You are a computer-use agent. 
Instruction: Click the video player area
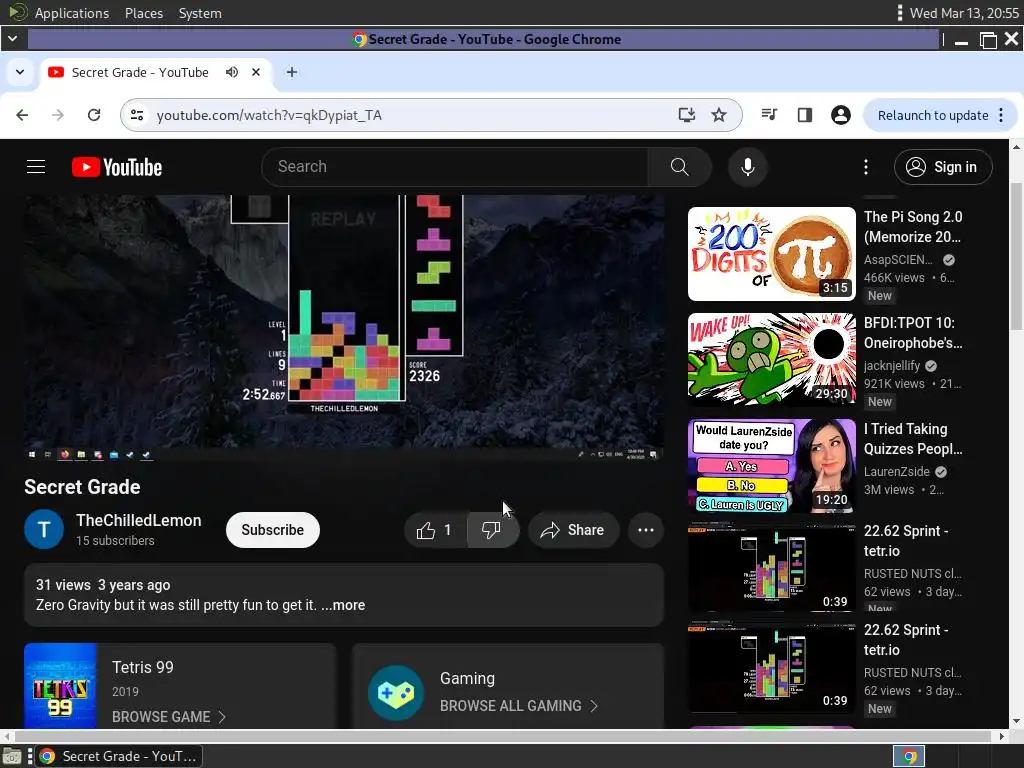pos(344,328)
